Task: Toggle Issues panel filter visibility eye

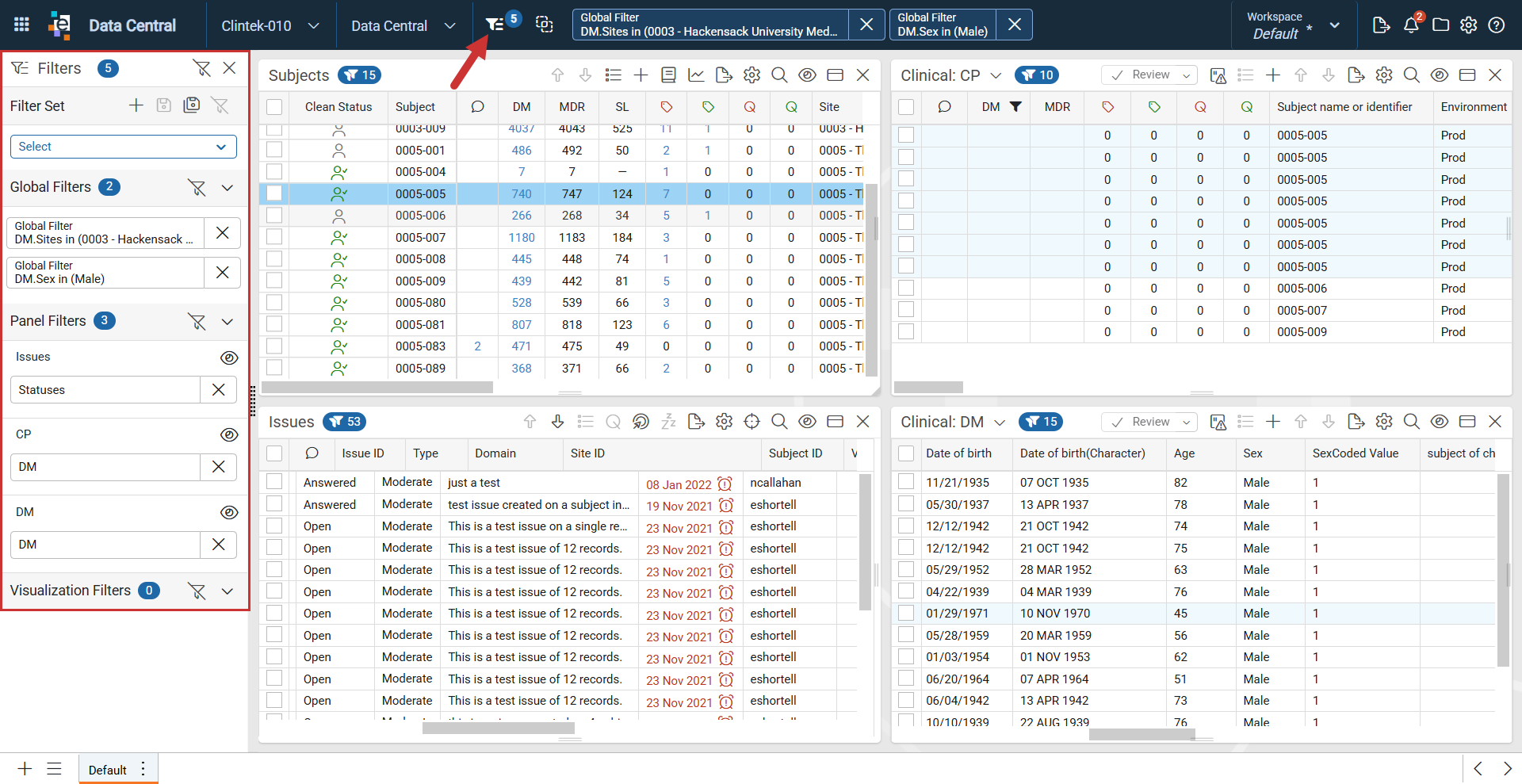Action: [x=229, y=358]
